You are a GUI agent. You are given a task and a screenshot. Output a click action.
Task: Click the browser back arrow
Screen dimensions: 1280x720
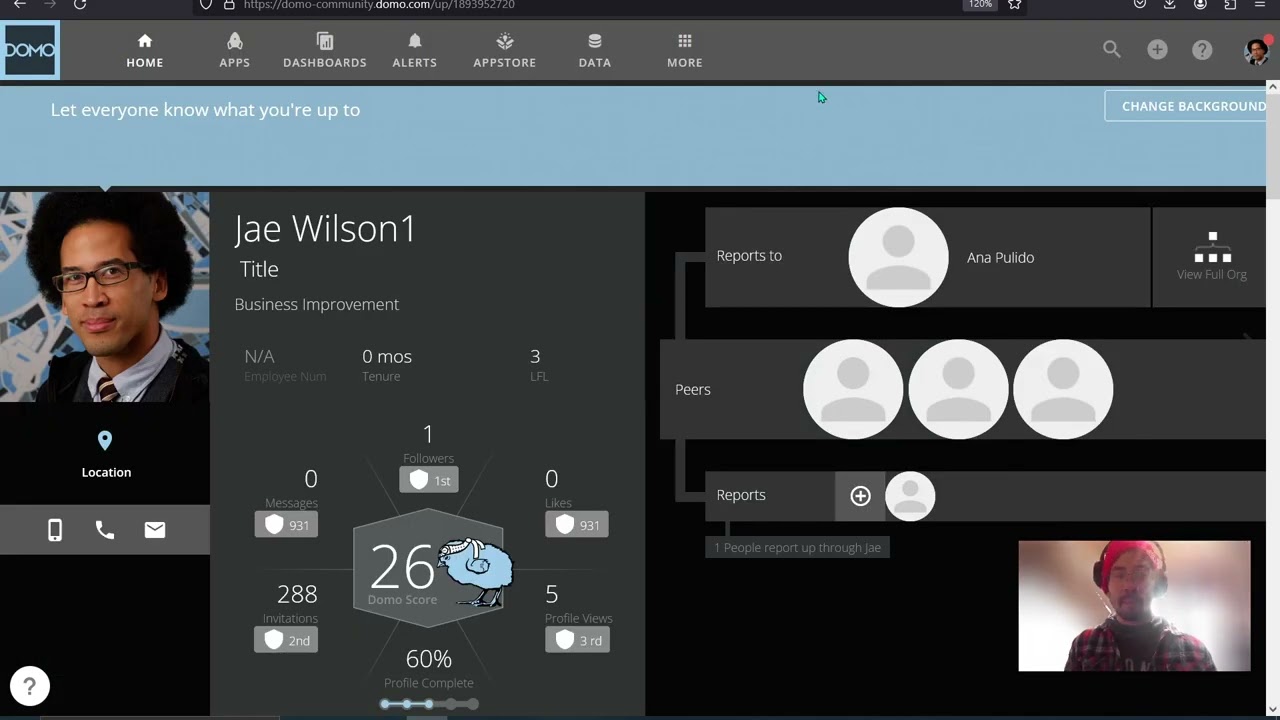(19, 5)
